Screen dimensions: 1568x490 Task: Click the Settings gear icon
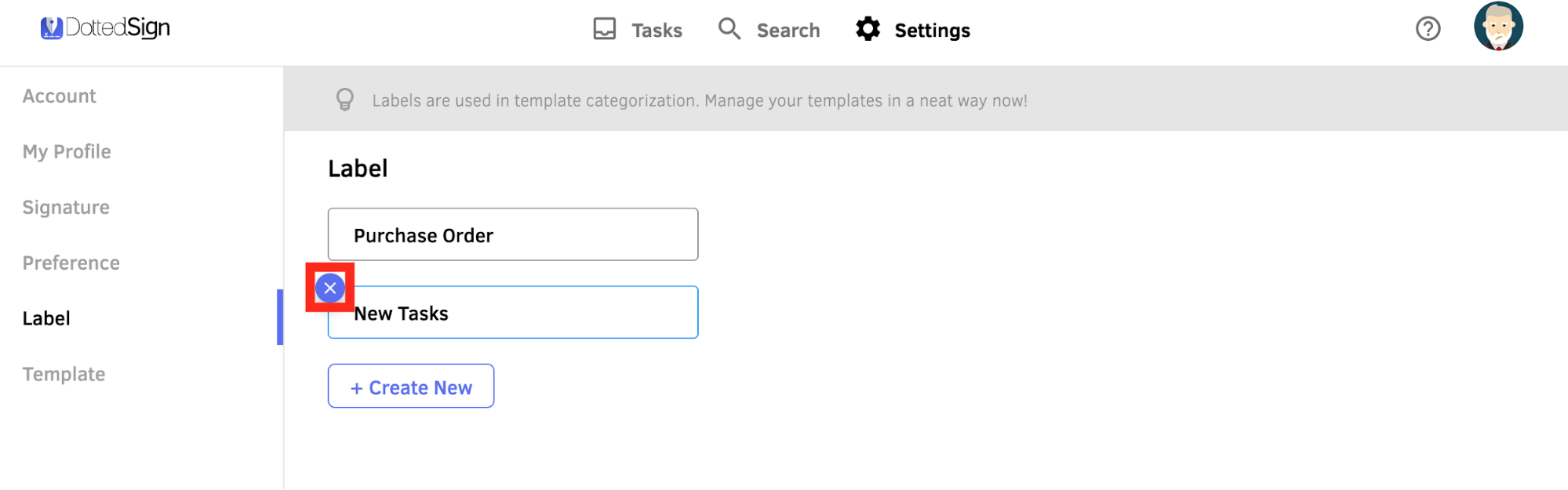pyautogui.click(x=868, y=29)
